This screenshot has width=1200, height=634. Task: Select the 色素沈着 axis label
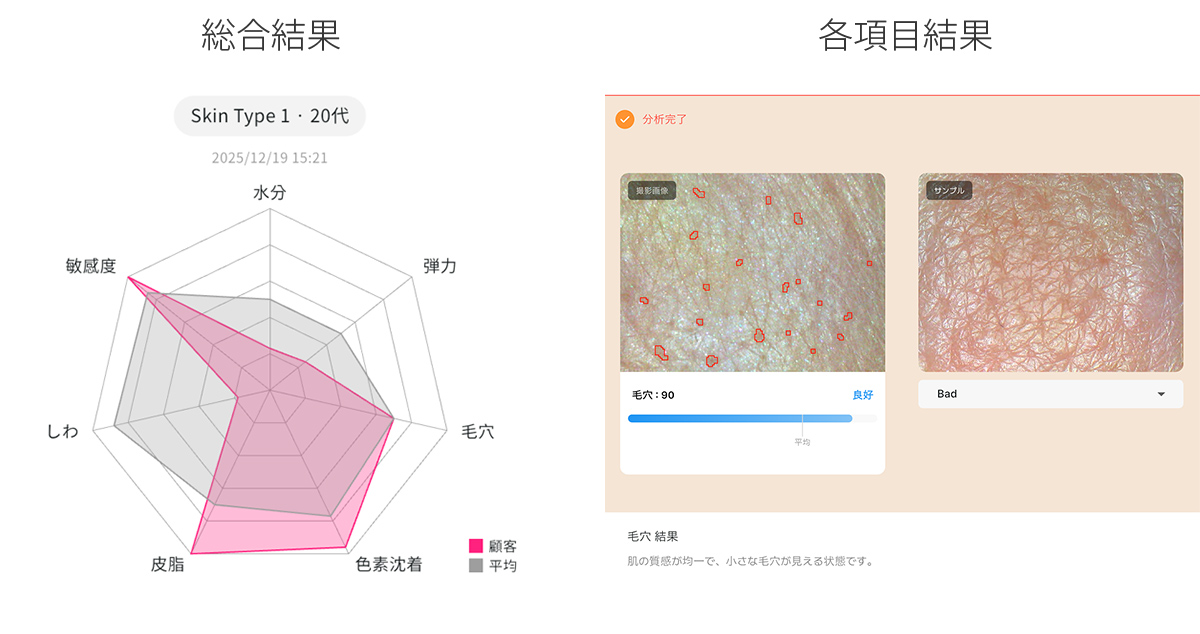389,565
